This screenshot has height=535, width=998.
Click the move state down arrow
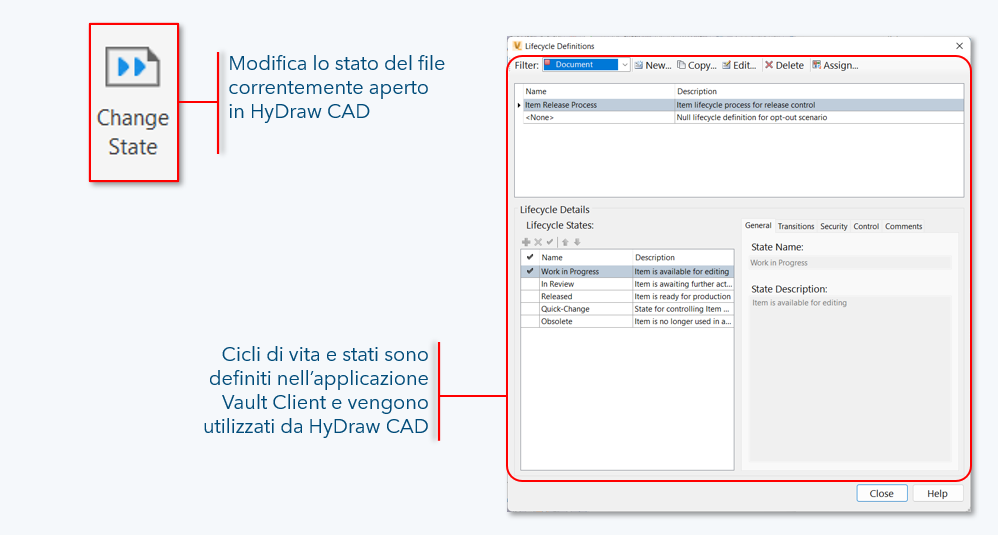pos(577,242)
